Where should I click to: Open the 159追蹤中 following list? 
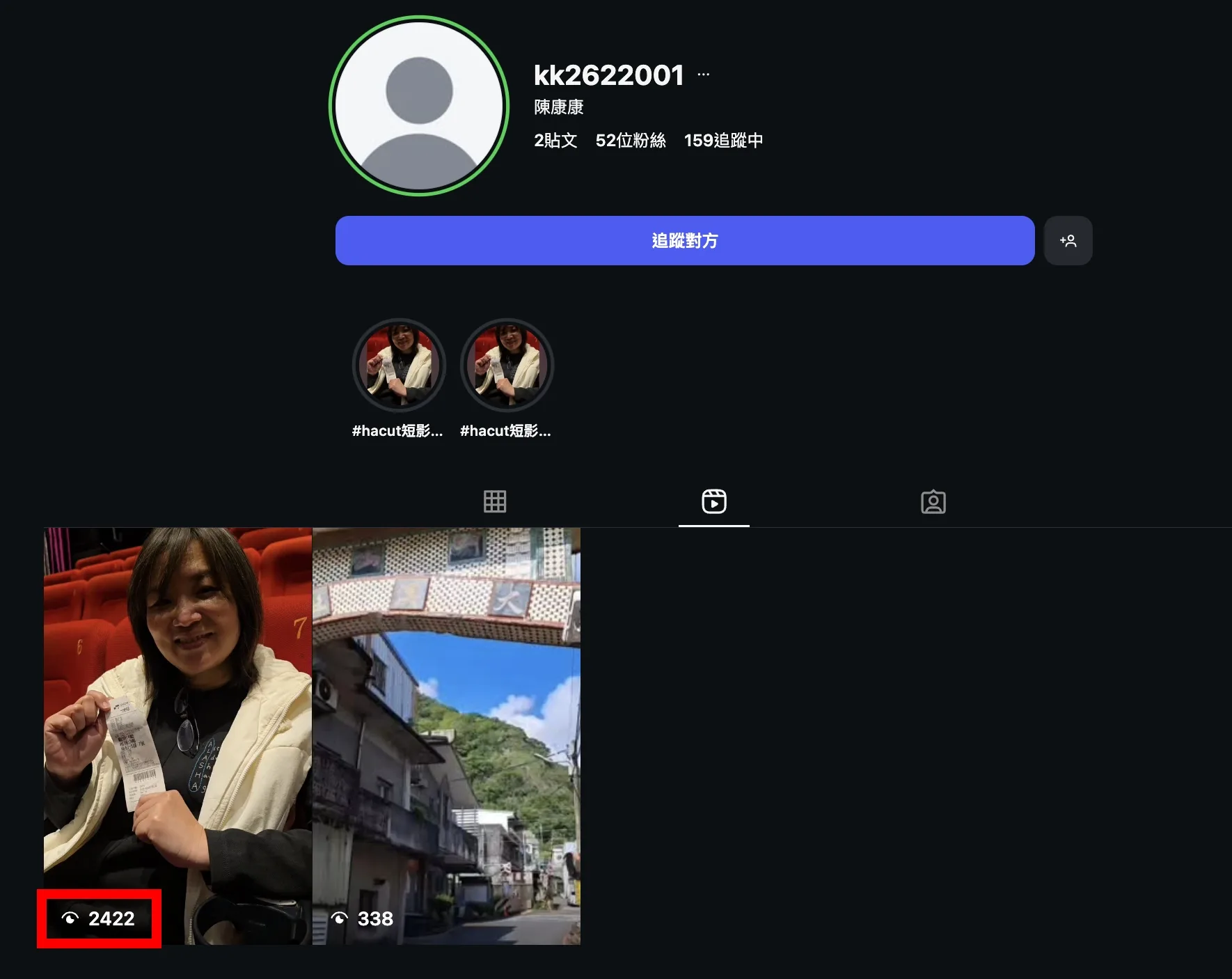pos(723,140)
